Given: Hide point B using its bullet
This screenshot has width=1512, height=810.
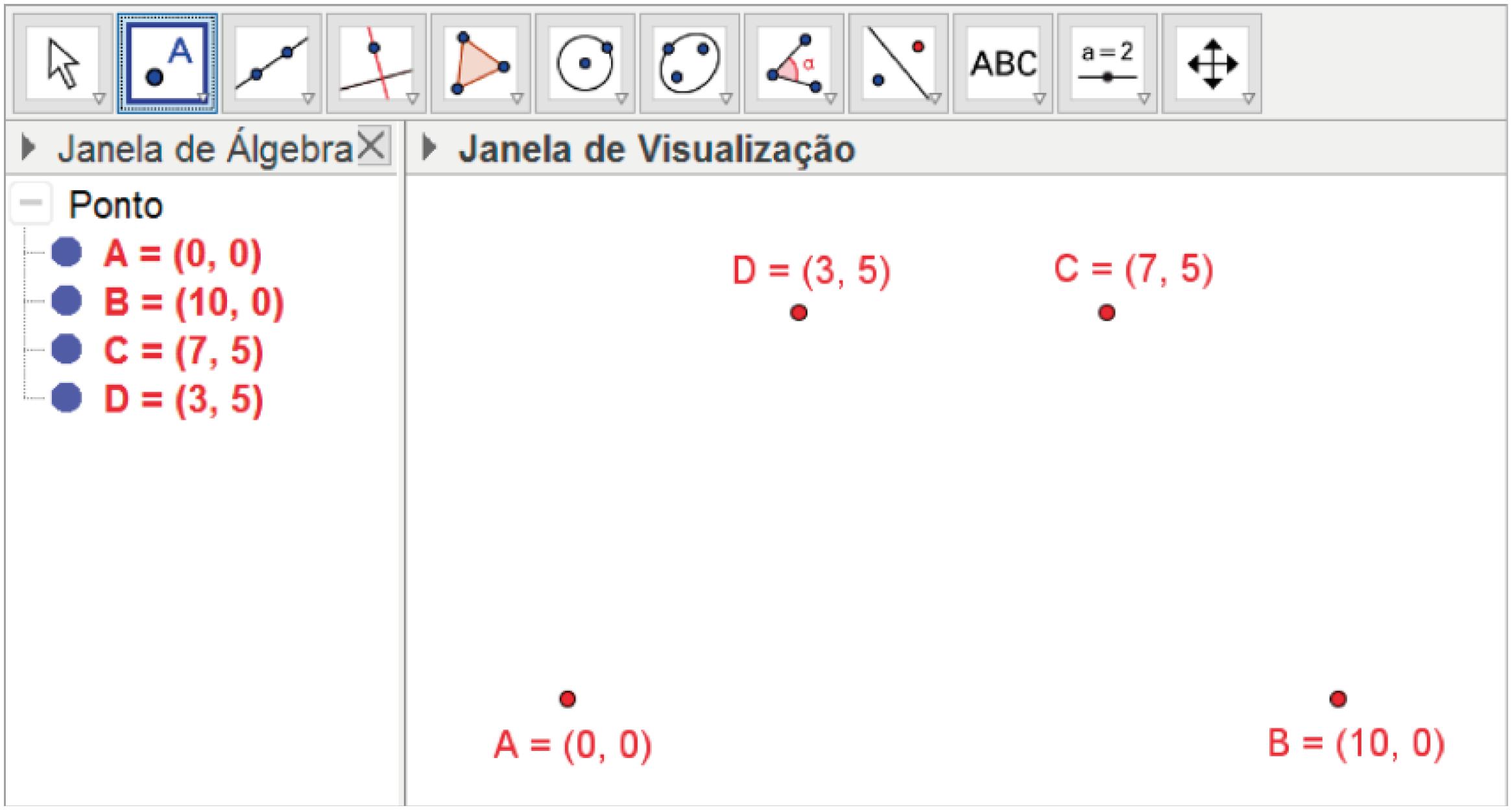Looking at the screenshot, I should click(66, 301).
